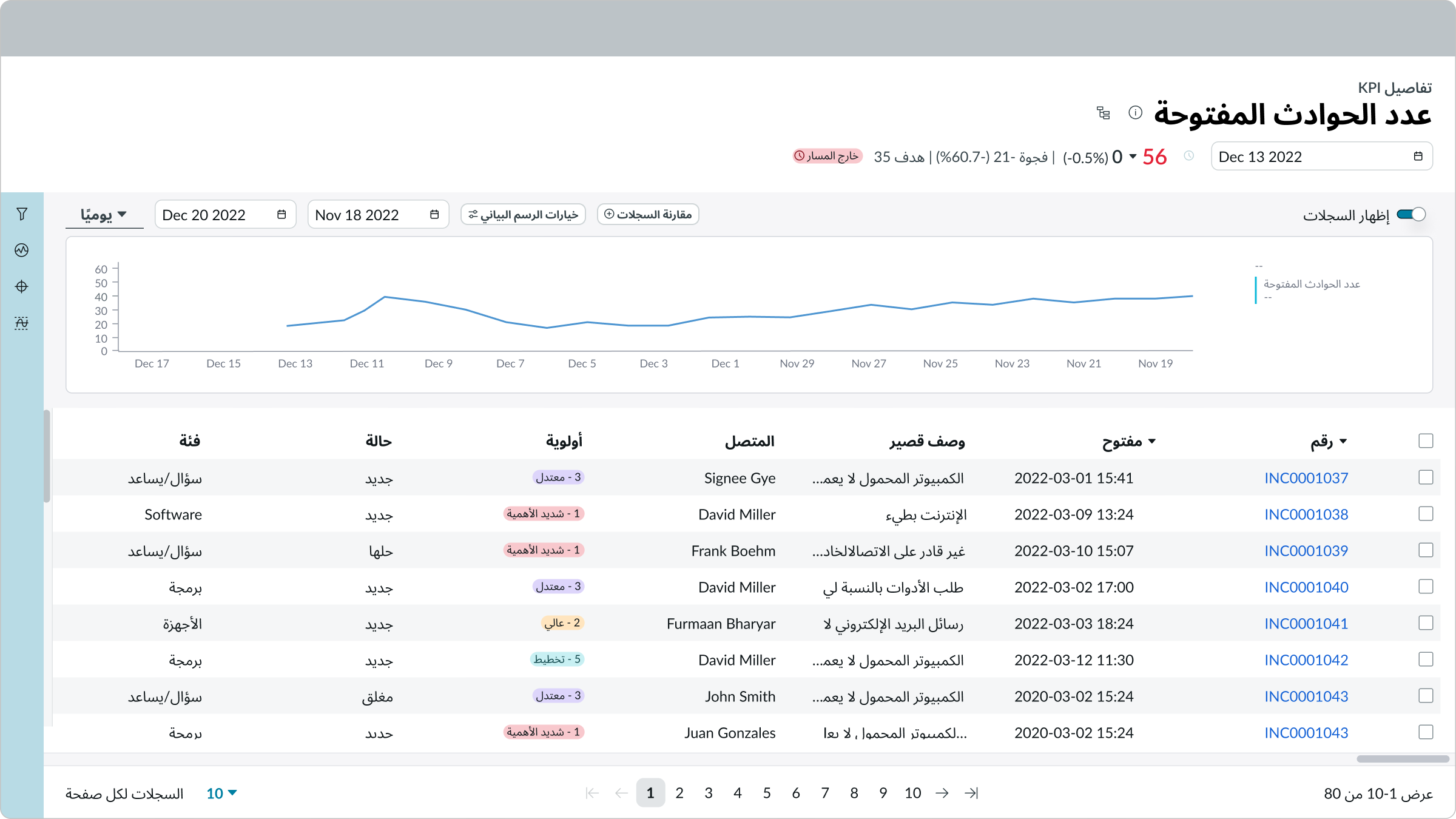Expand the sort arrow on مفتوح column
The image size is (1456, 819).
(1152, 441)
